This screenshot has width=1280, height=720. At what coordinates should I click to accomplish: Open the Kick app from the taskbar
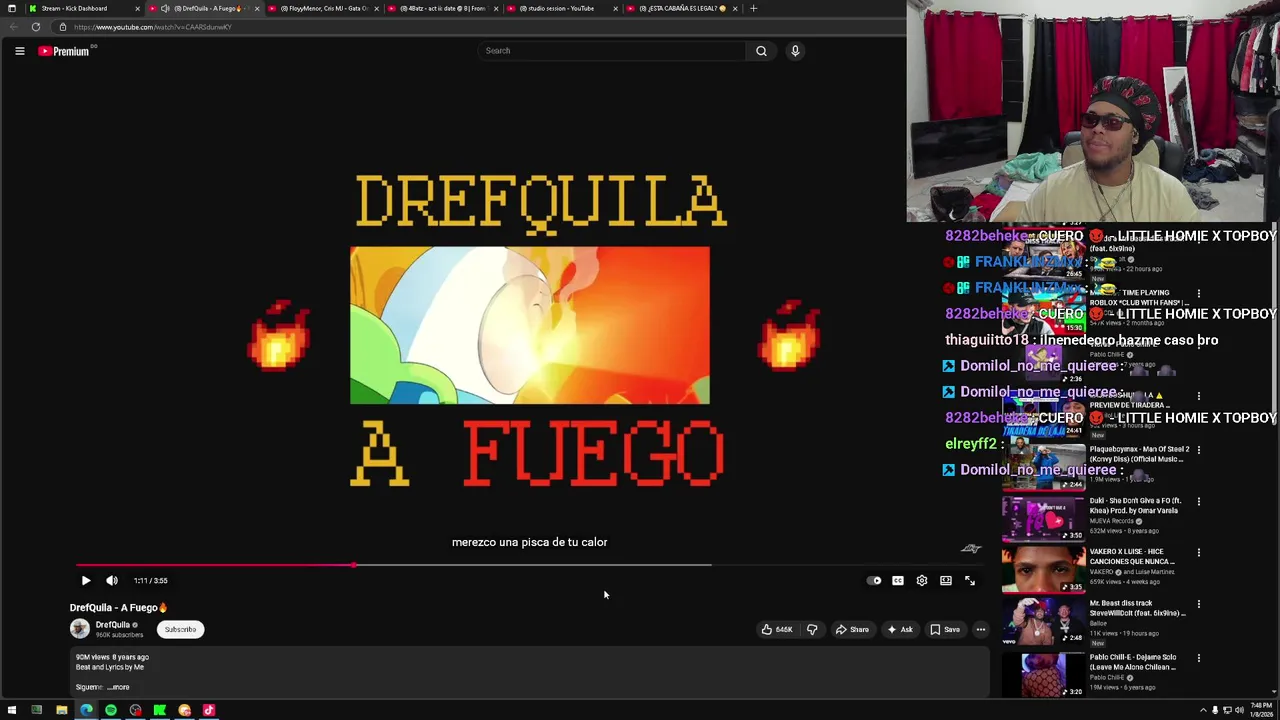[160, 710]
